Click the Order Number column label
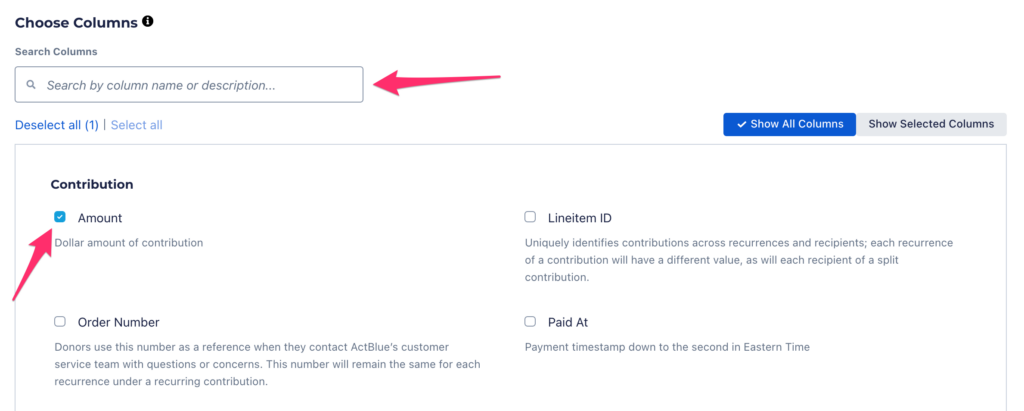Screen dimensions: 1024x411 118,322
